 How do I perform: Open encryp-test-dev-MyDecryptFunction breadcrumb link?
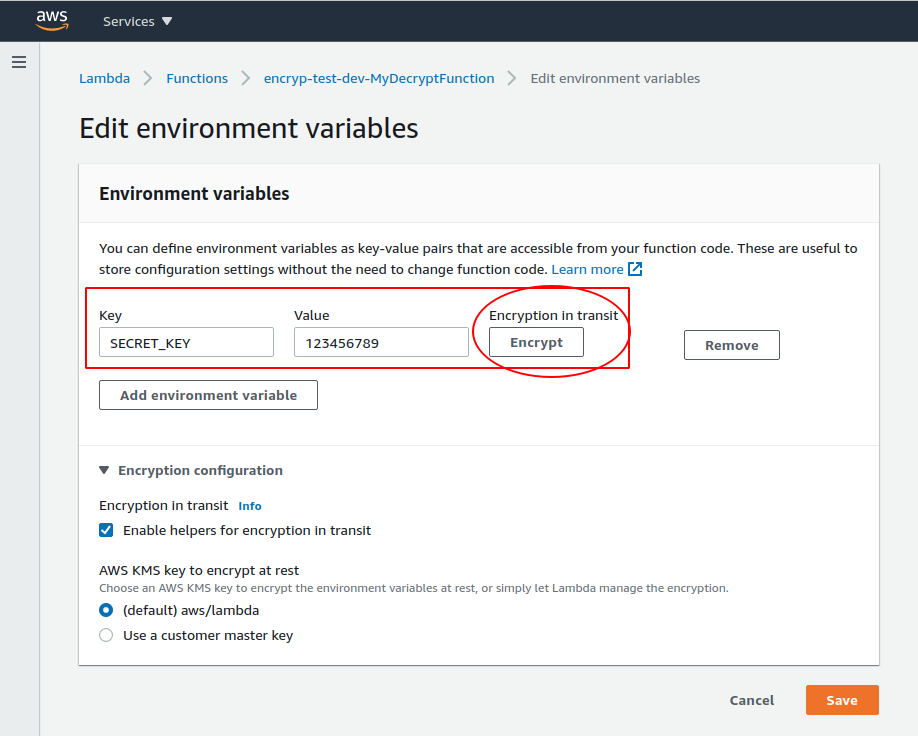click(x=379, y=78)
